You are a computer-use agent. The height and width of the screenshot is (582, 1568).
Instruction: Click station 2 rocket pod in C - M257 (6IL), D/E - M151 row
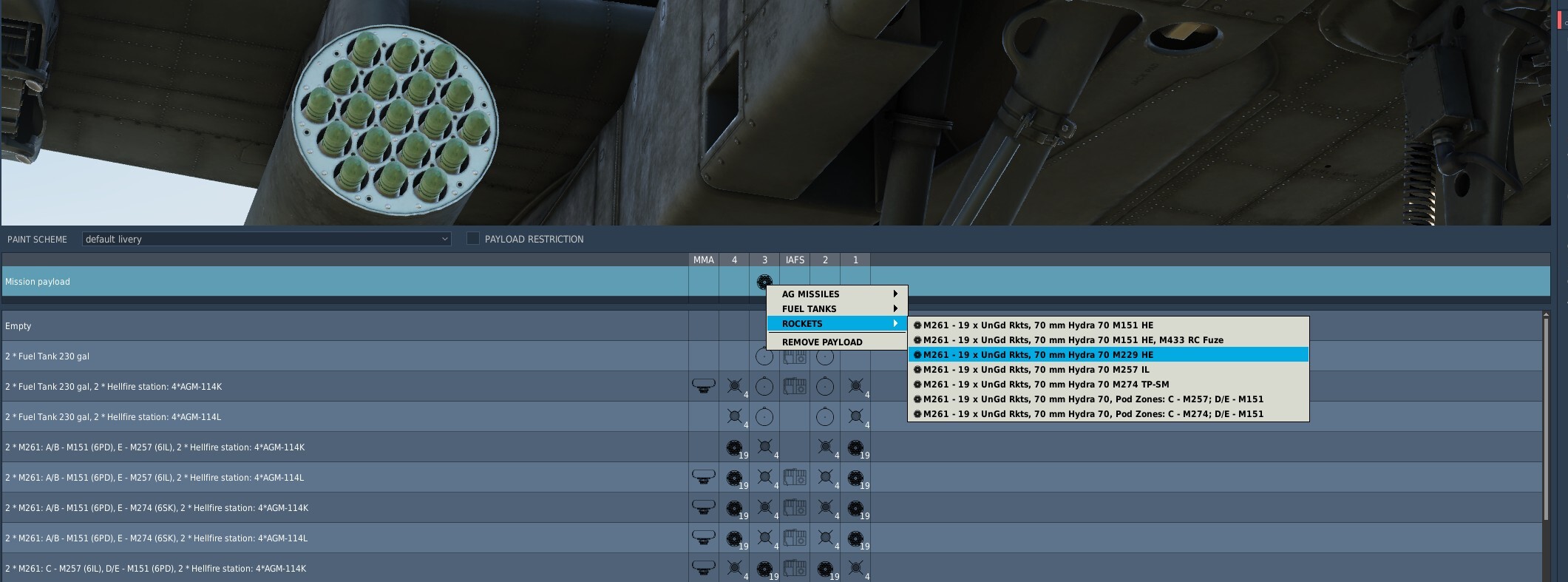click(826, 569)
